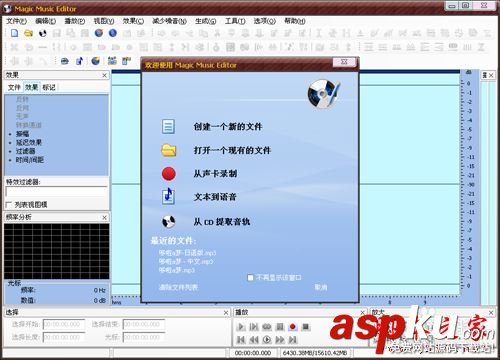Expand the 振幅 effects category
Image resolution: width=500 pixels, height=360 pixels.
point(10,134)
